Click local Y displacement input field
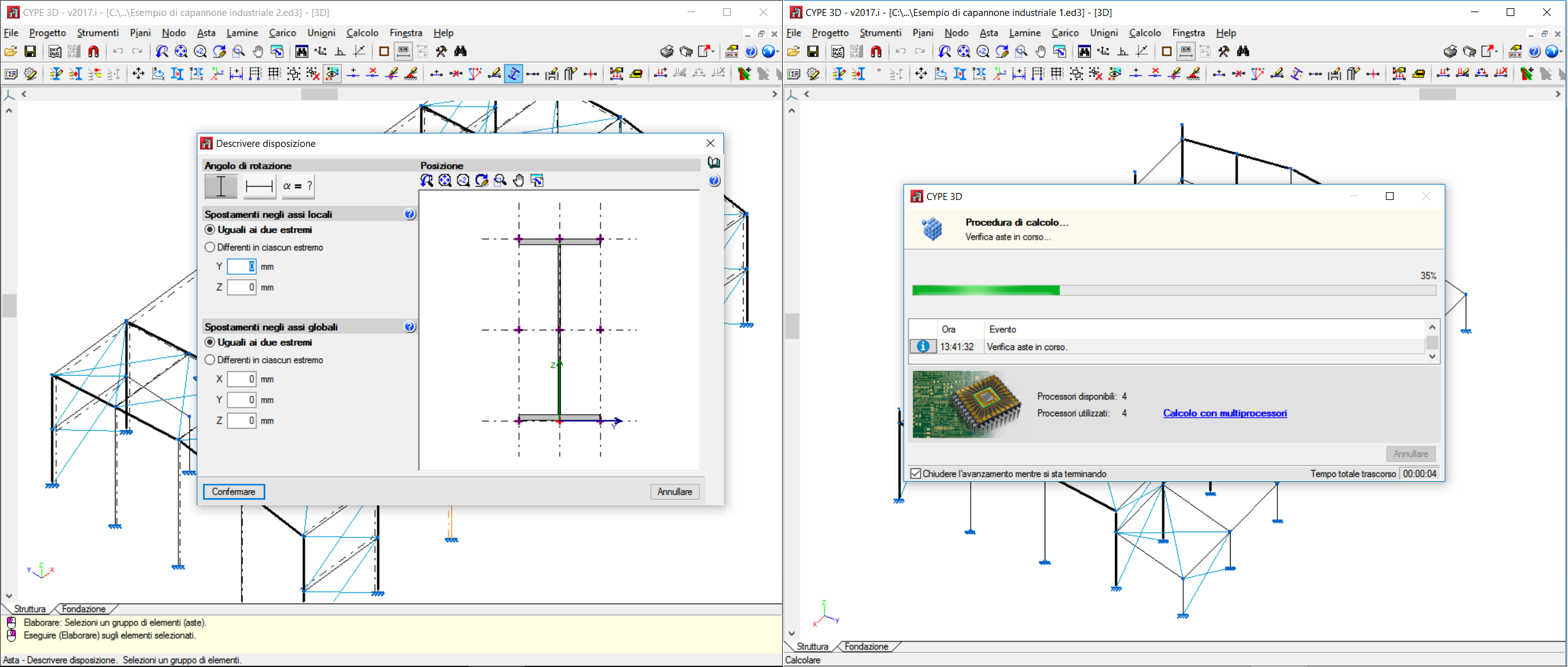The width and height of the screenshot is (1568, 667). tap(242, 266)
